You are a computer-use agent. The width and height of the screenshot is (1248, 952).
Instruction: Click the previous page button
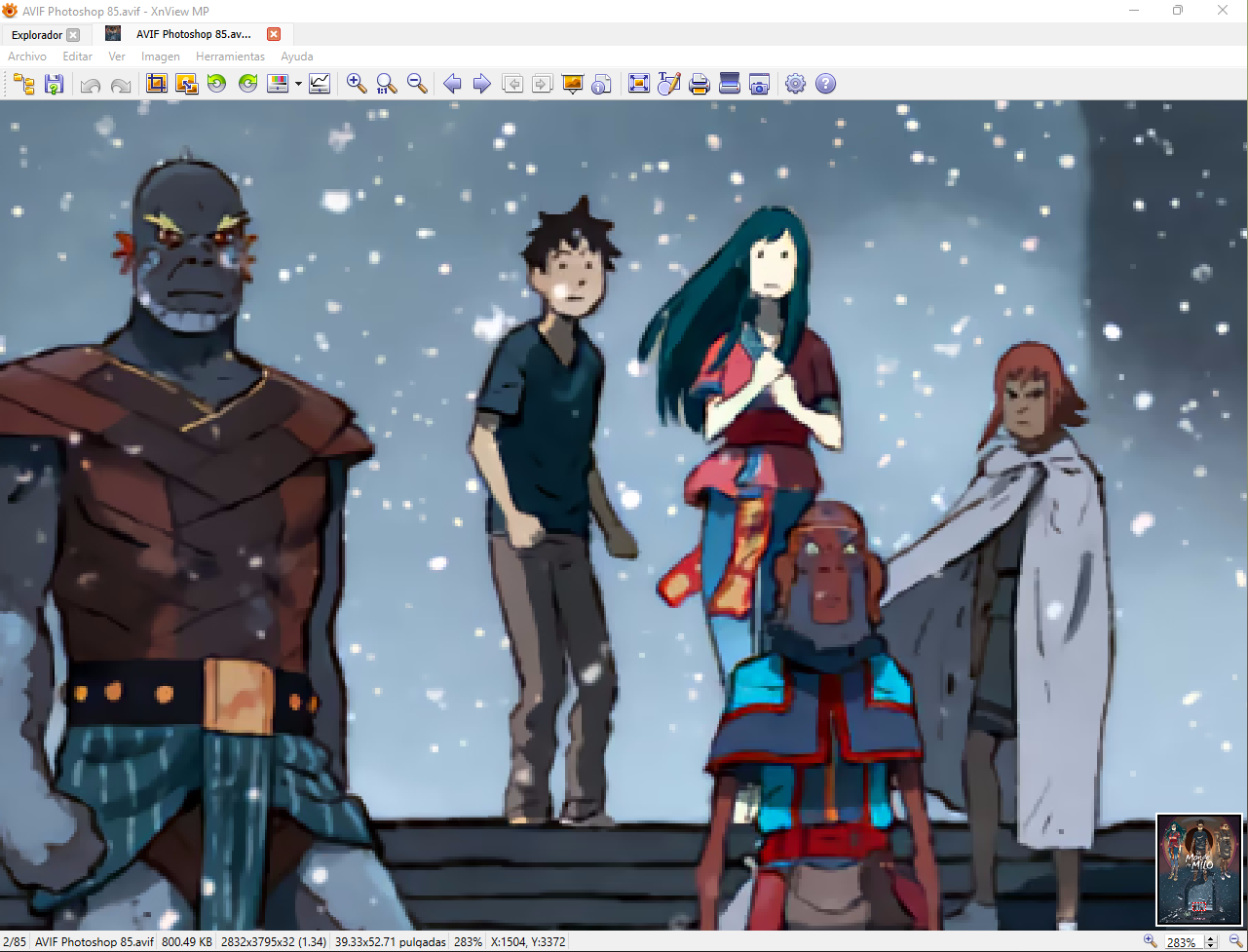(x=512, y=84)
